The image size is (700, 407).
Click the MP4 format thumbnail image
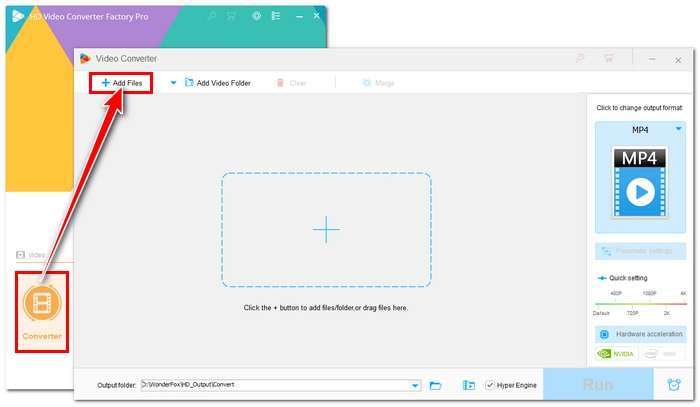640,182
